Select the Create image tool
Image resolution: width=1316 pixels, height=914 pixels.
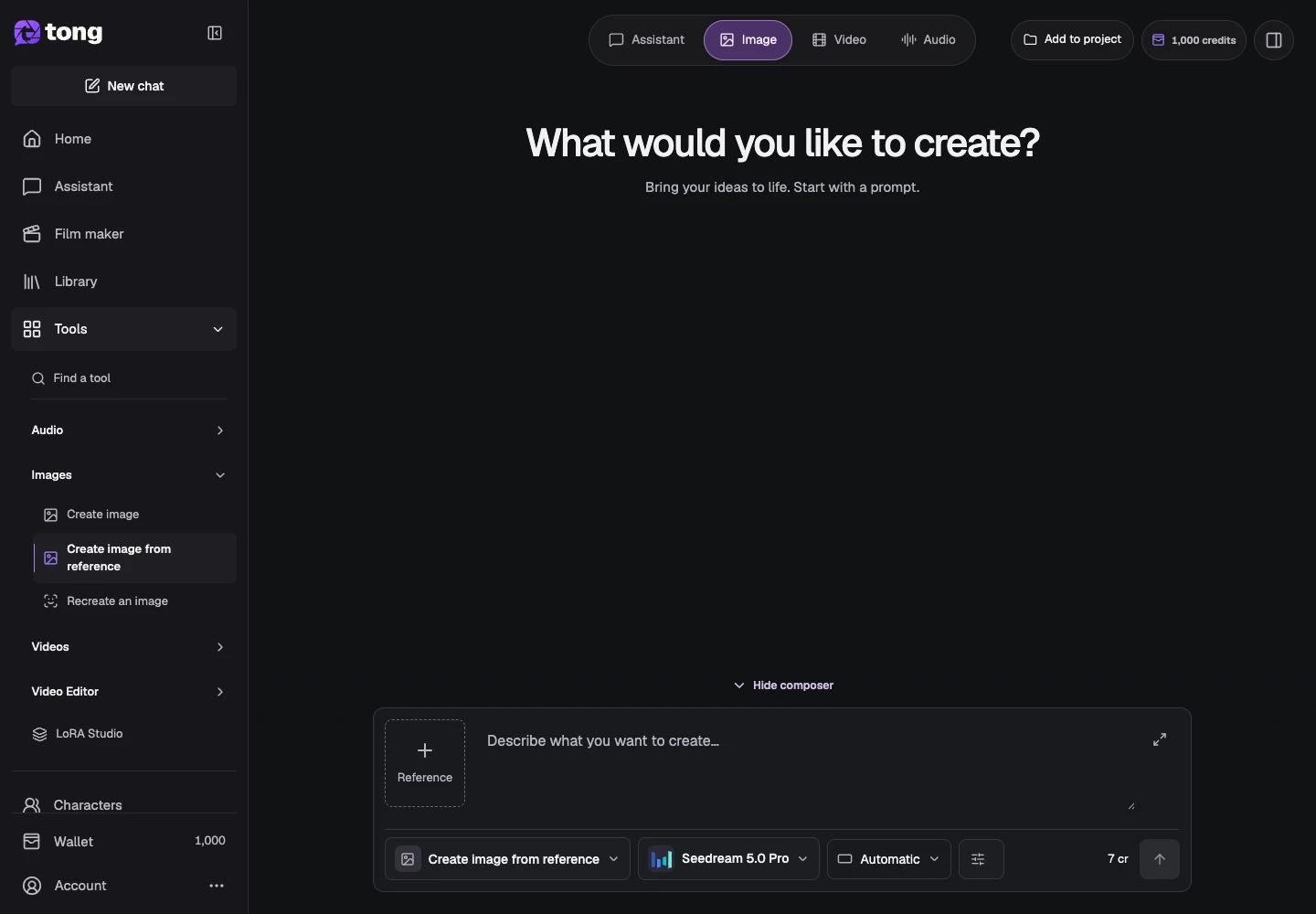point(135,515)
